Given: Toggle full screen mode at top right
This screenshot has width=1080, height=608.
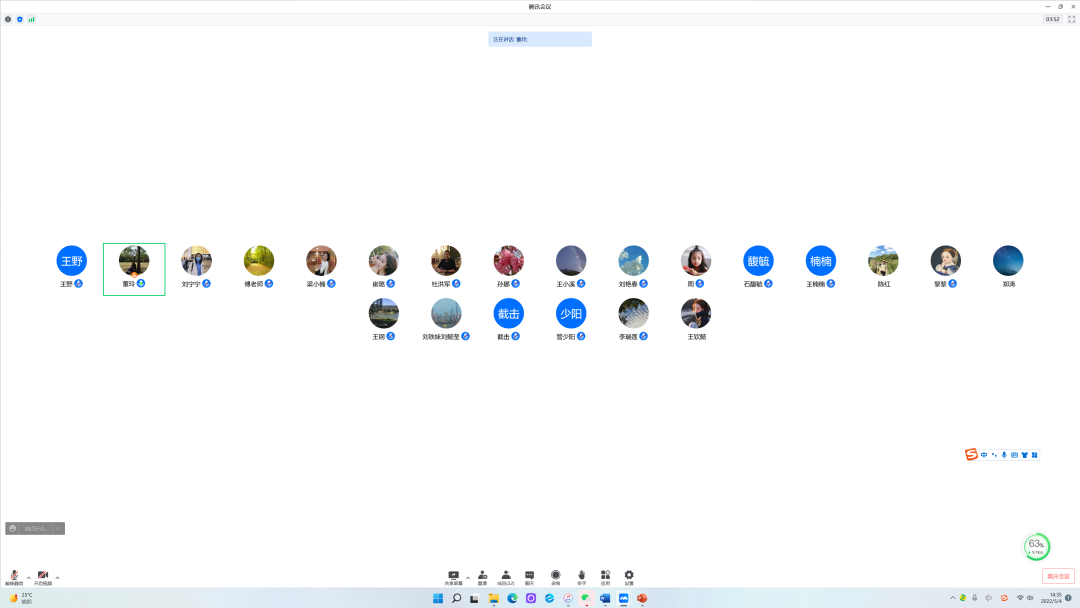Looking at the screenshot, I should [1071, 19].
